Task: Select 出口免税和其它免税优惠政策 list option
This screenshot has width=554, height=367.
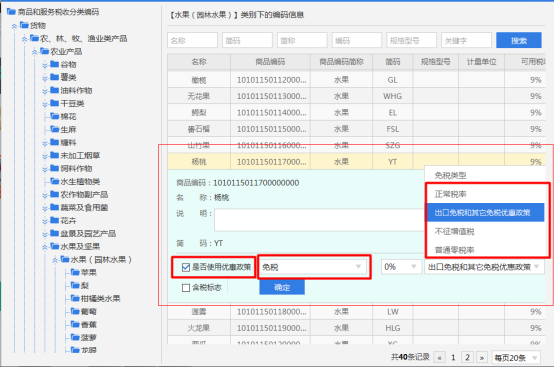Action: point(485,213)
